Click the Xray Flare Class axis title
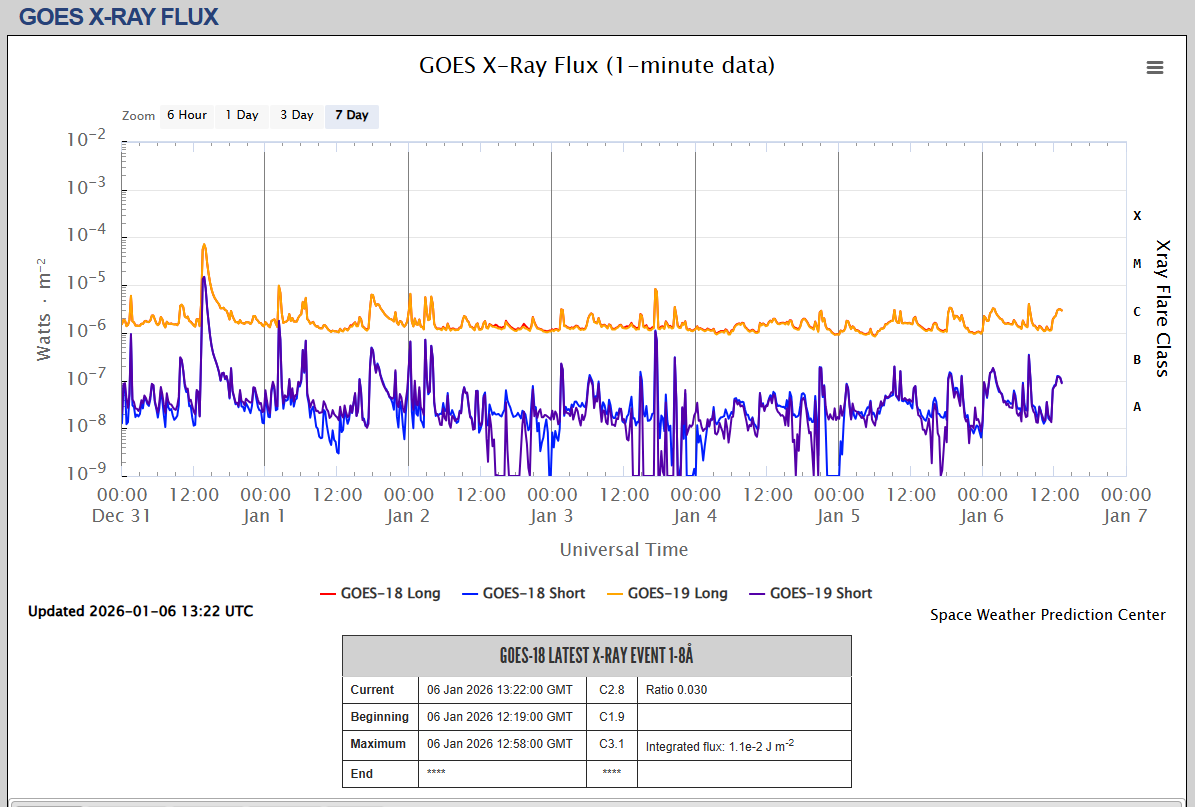 1162,307
